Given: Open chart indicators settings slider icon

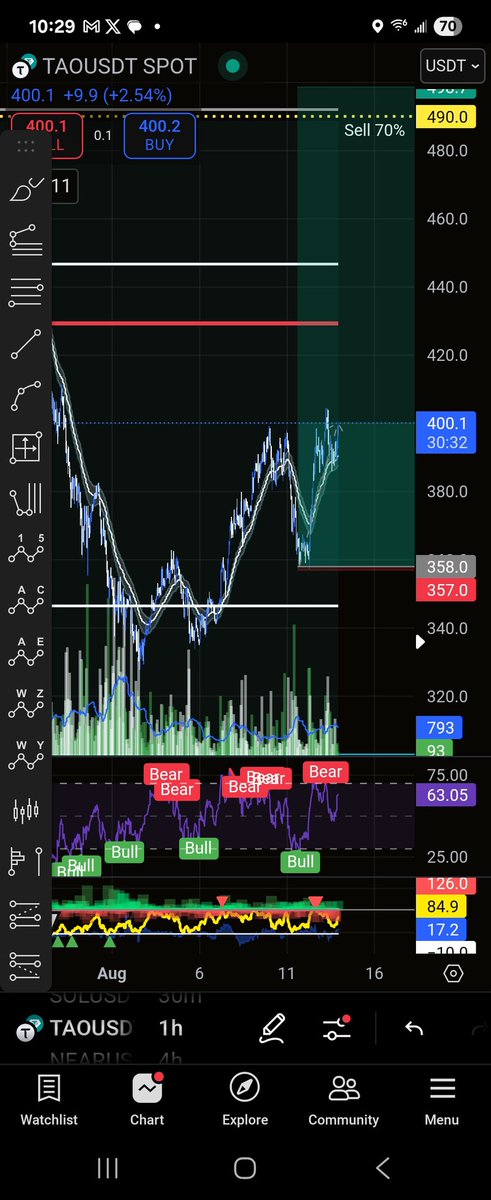Looking at the screenshot, I should click(336, 1028).
